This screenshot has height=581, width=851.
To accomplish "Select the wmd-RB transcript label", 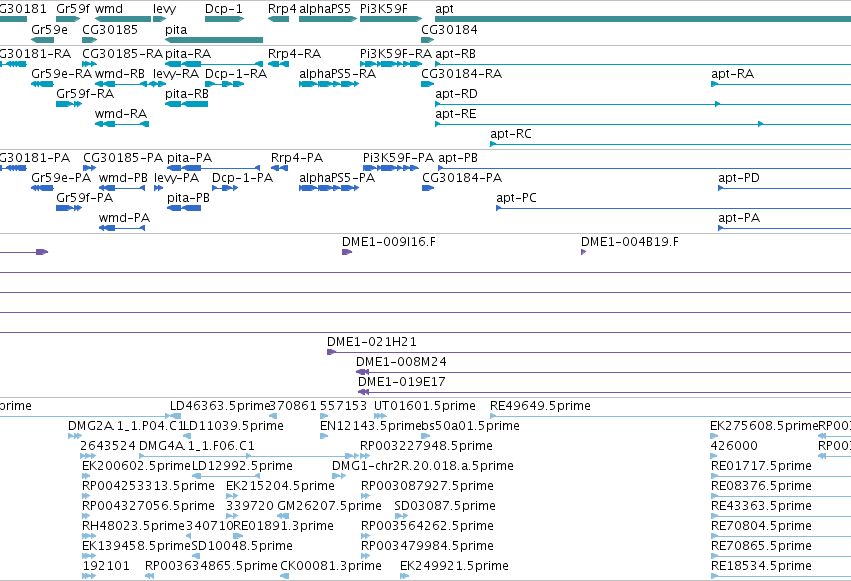I will (120, 73).
